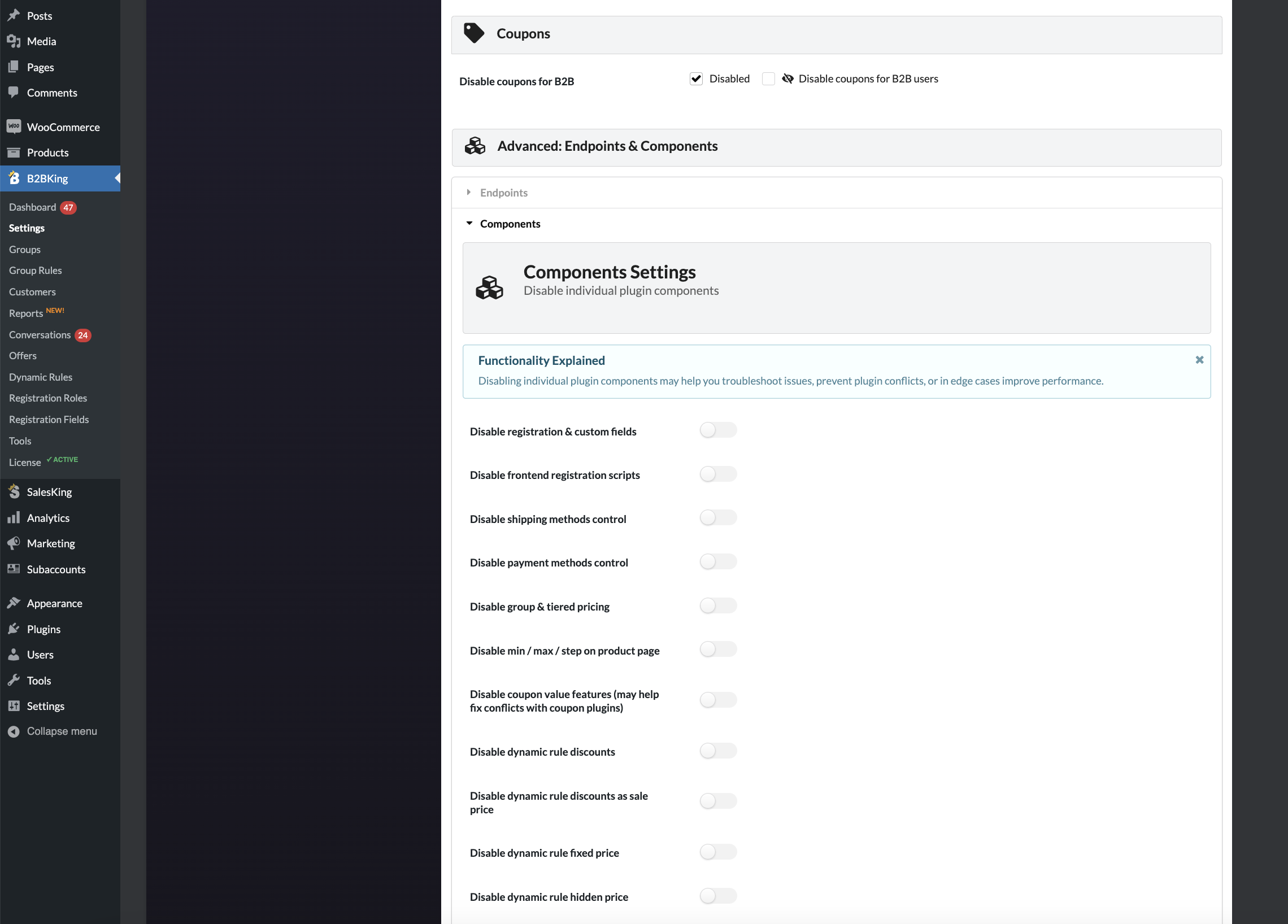
Task: Expand the Endpoints section
Action: pos(837,193)
